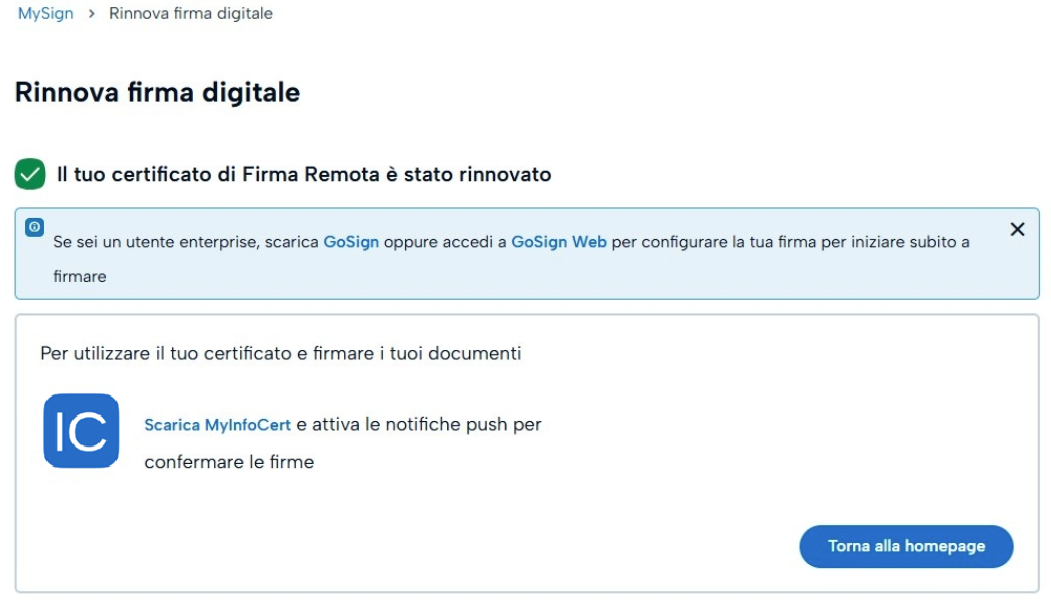Open the GoSign download link
Screen dimensions: 1051x608
point(351,242)
